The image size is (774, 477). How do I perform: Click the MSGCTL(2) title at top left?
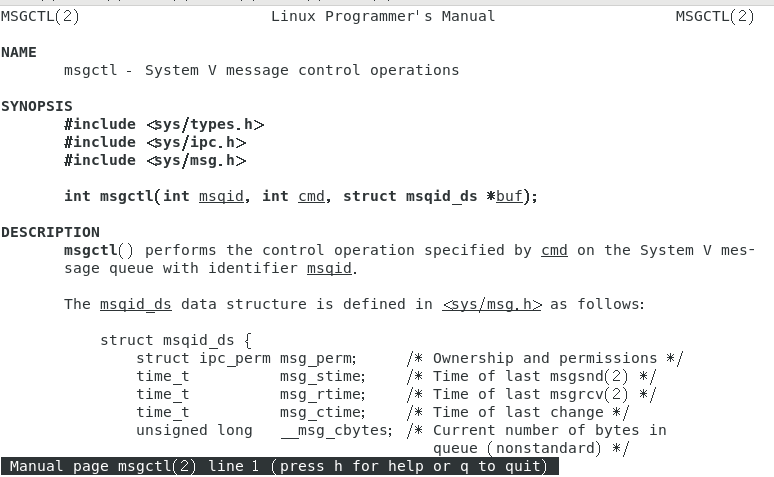40,16
